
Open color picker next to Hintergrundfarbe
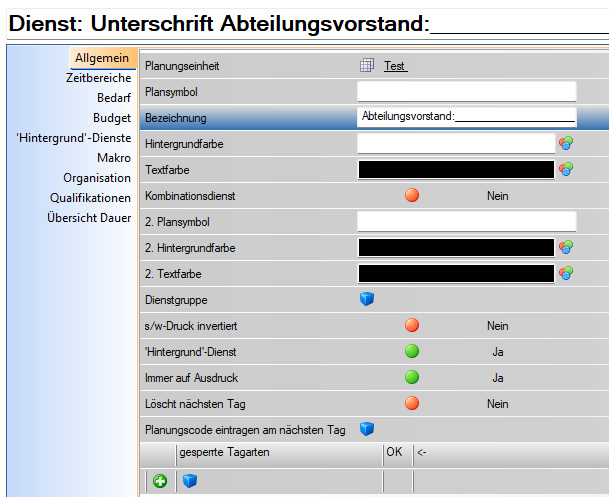[x=566, y=144]
